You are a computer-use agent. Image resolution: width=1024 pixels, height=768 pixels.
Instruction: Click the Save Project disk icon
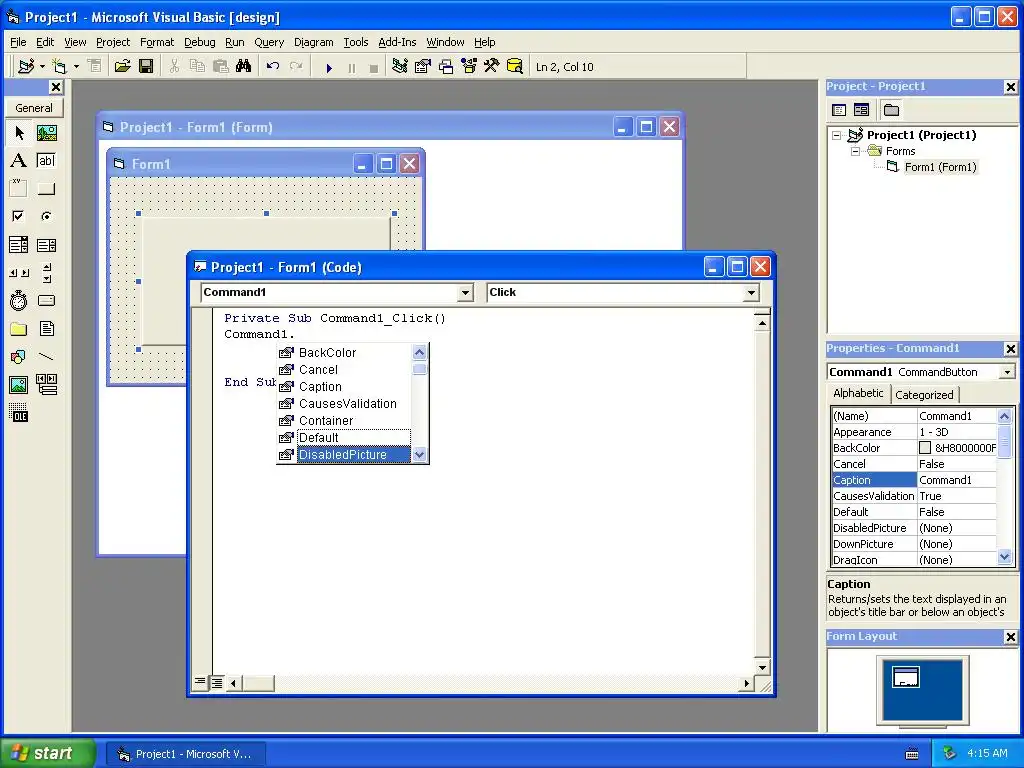tap(146, 67)
